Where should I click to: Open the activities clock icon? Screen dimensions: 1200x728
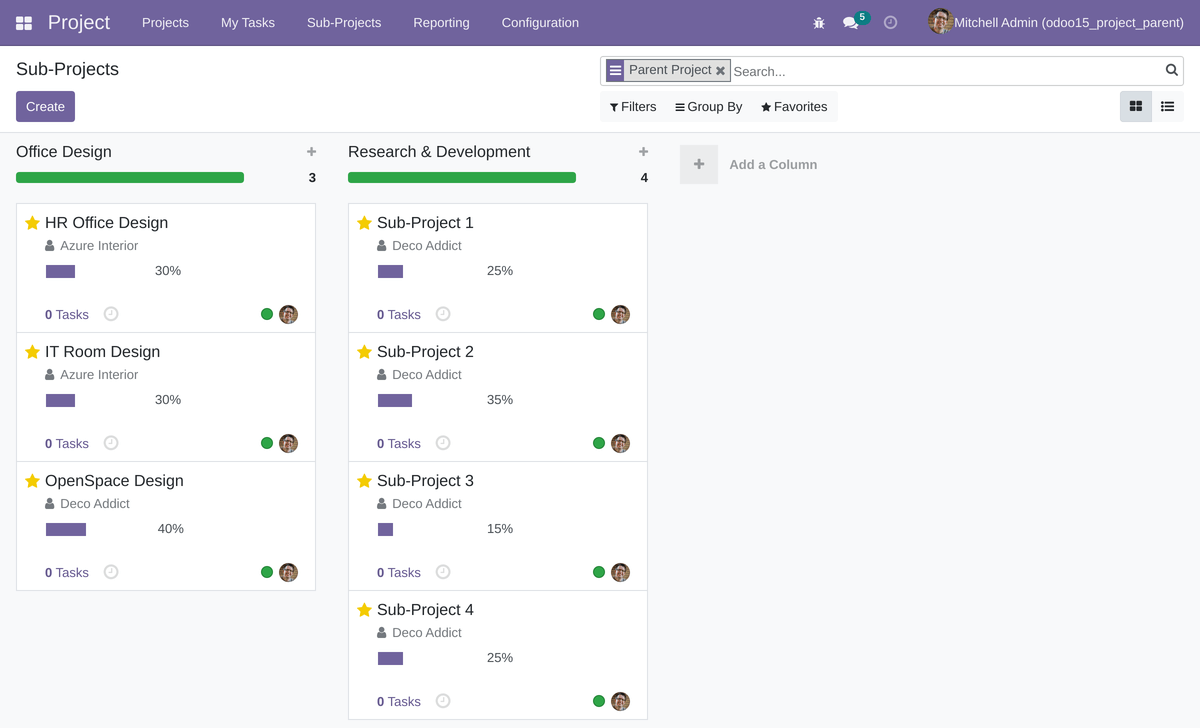889,22
